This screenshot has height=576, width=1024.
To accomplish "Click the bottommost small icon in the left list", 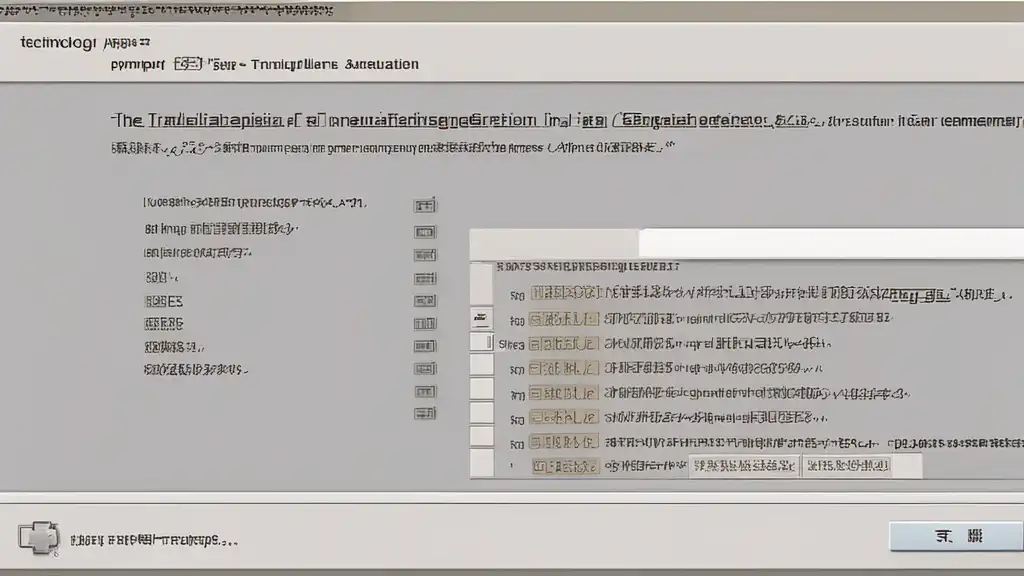I will click(x=424, y=413).
